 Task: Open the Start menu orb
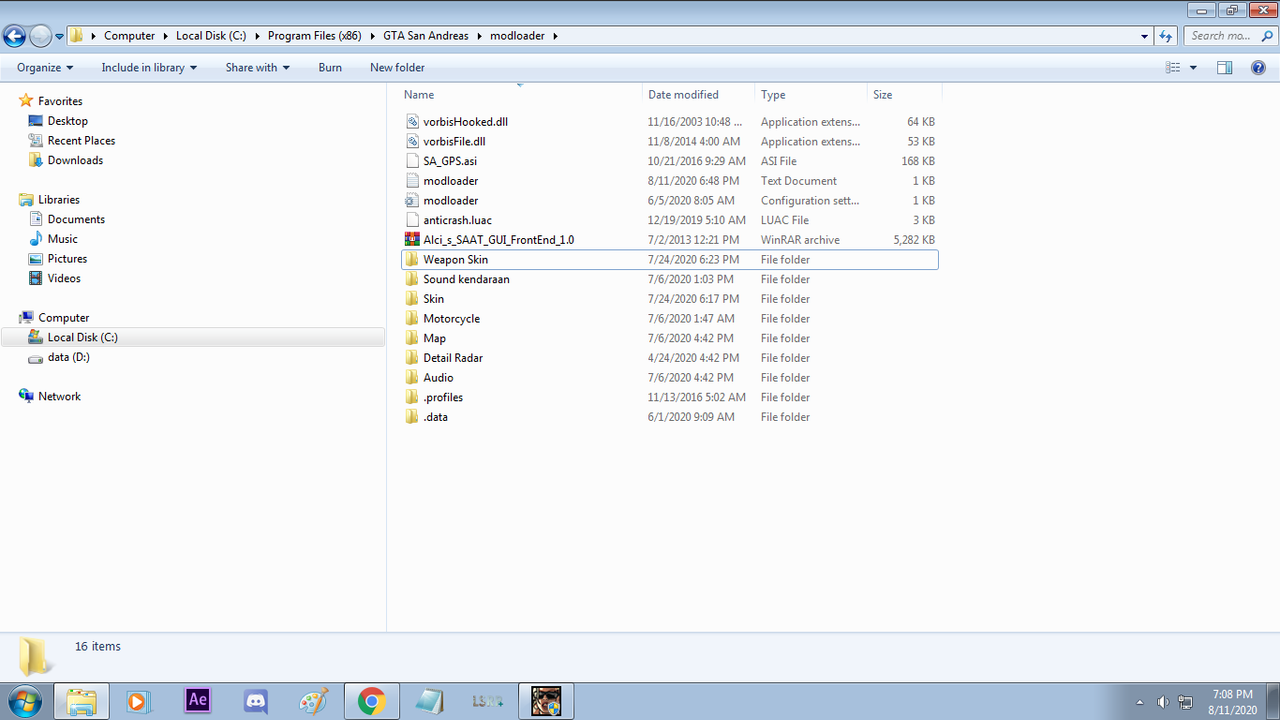point(24,701)
